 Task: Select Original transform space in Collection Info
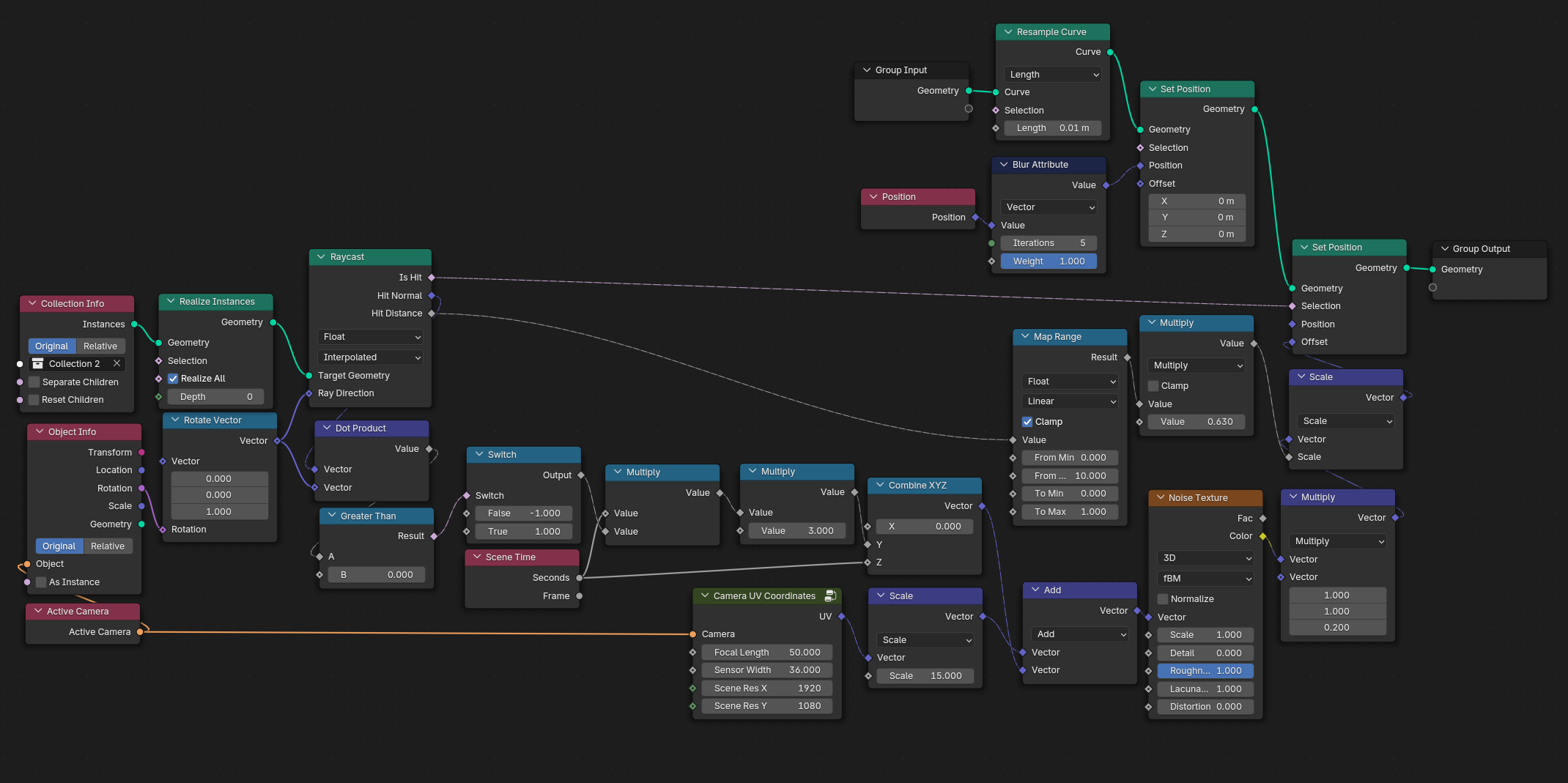(51, 346)
